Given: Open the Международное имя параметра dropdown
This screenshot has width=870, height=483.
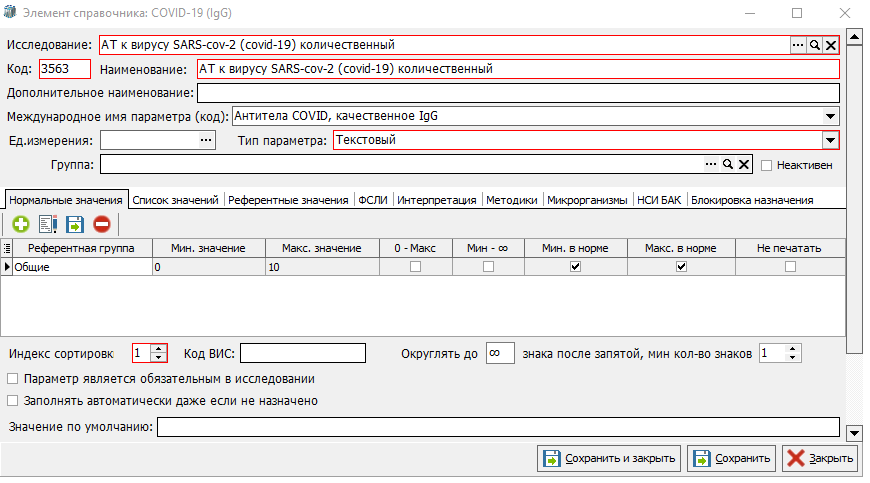Looking at the screenshot, I should [830, 116].
